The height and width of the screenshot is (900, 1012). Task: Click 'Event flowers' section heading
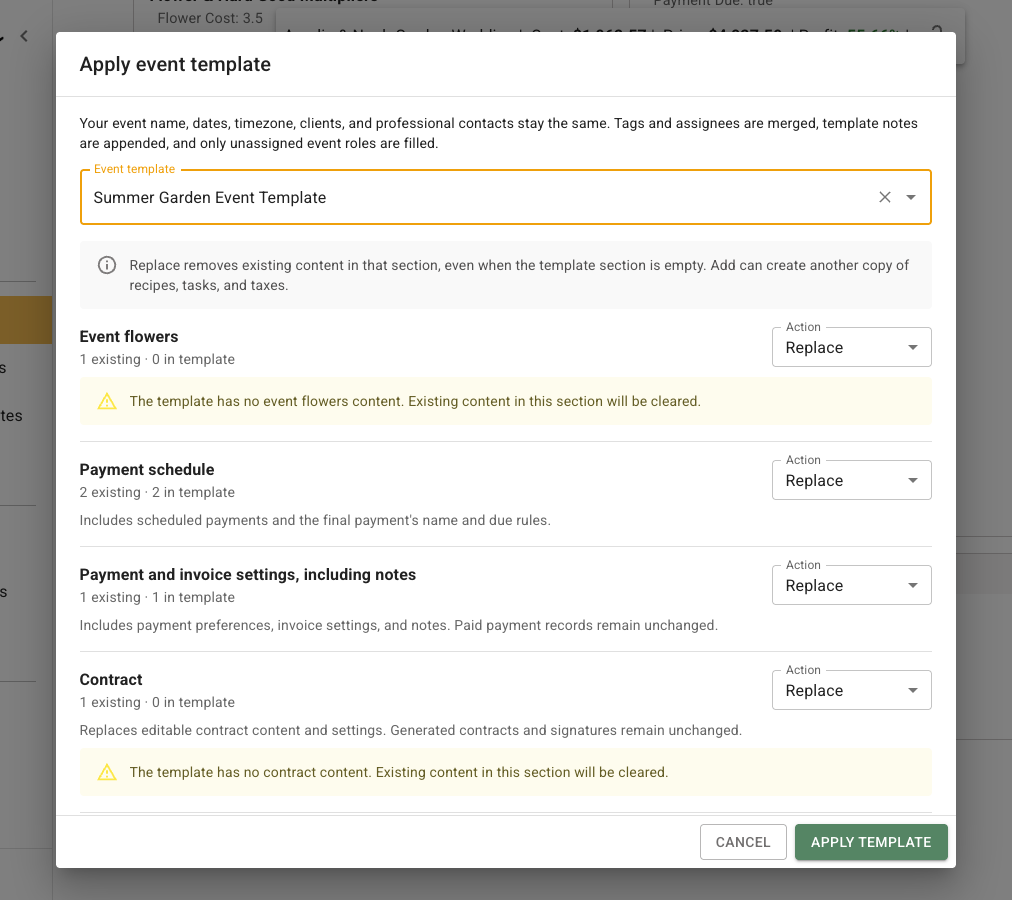[128, 336]
